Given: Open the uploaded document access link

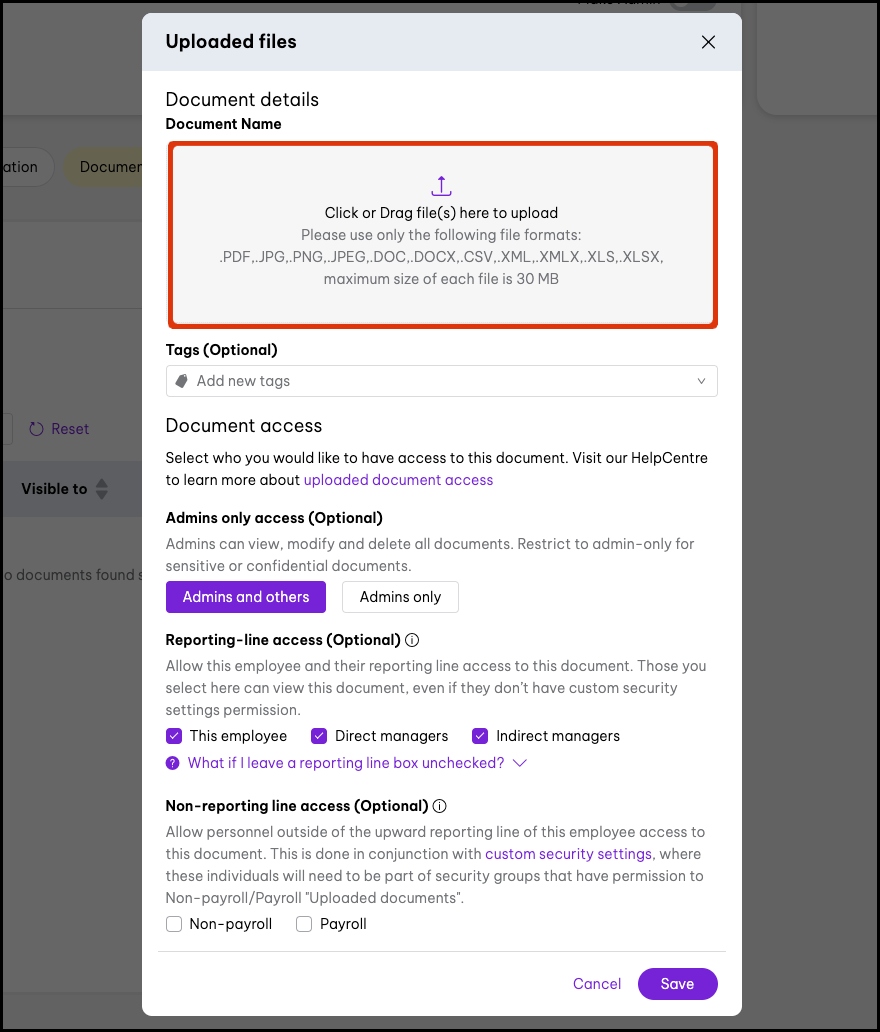Looking at the screenshot, I should click(x=398, y=480).
